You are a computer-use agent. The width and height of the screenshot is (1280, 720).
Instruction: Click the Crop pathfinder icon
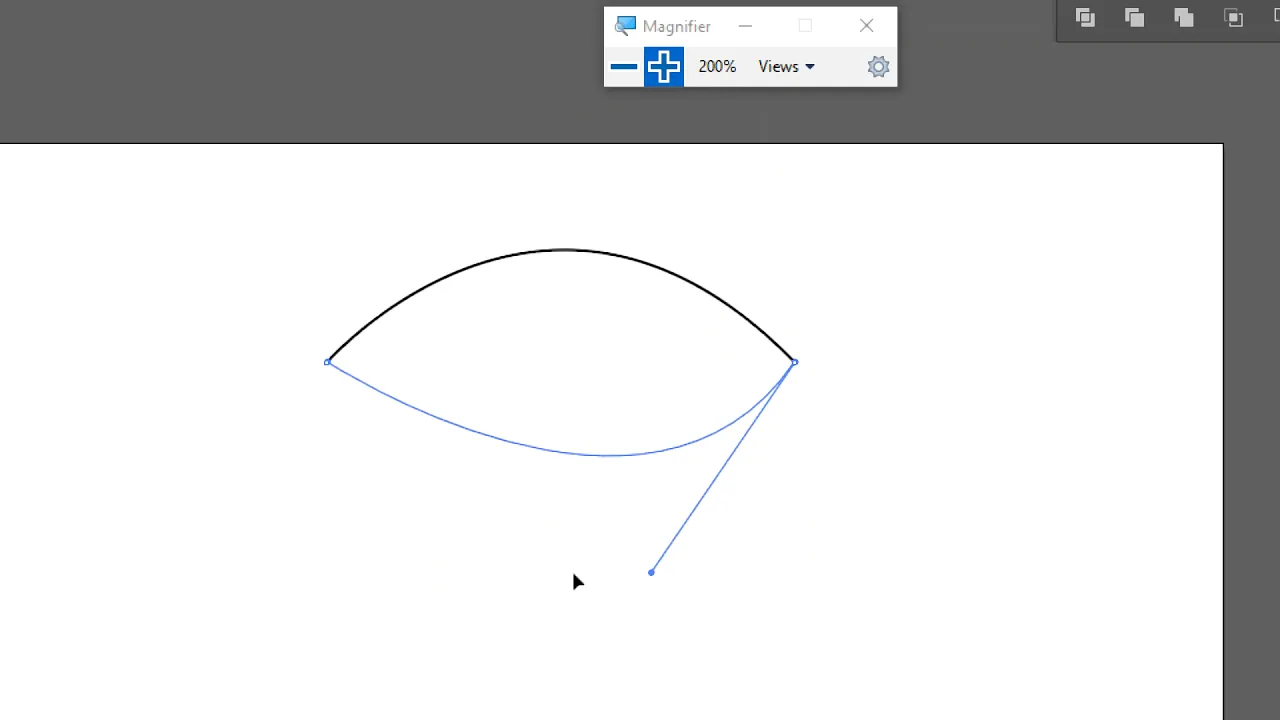1234,17
